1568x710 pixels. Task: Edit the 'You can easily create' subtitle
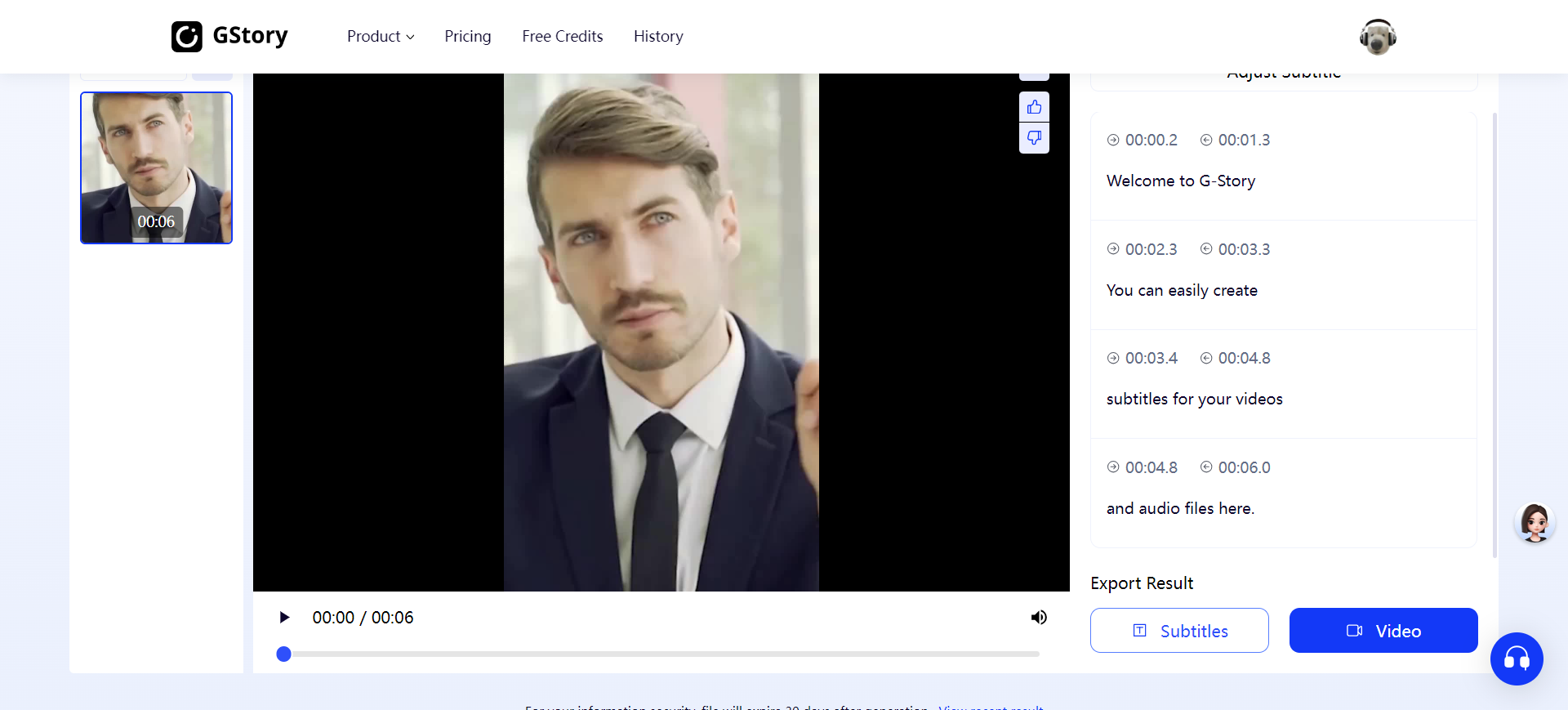click(1182, 290)
